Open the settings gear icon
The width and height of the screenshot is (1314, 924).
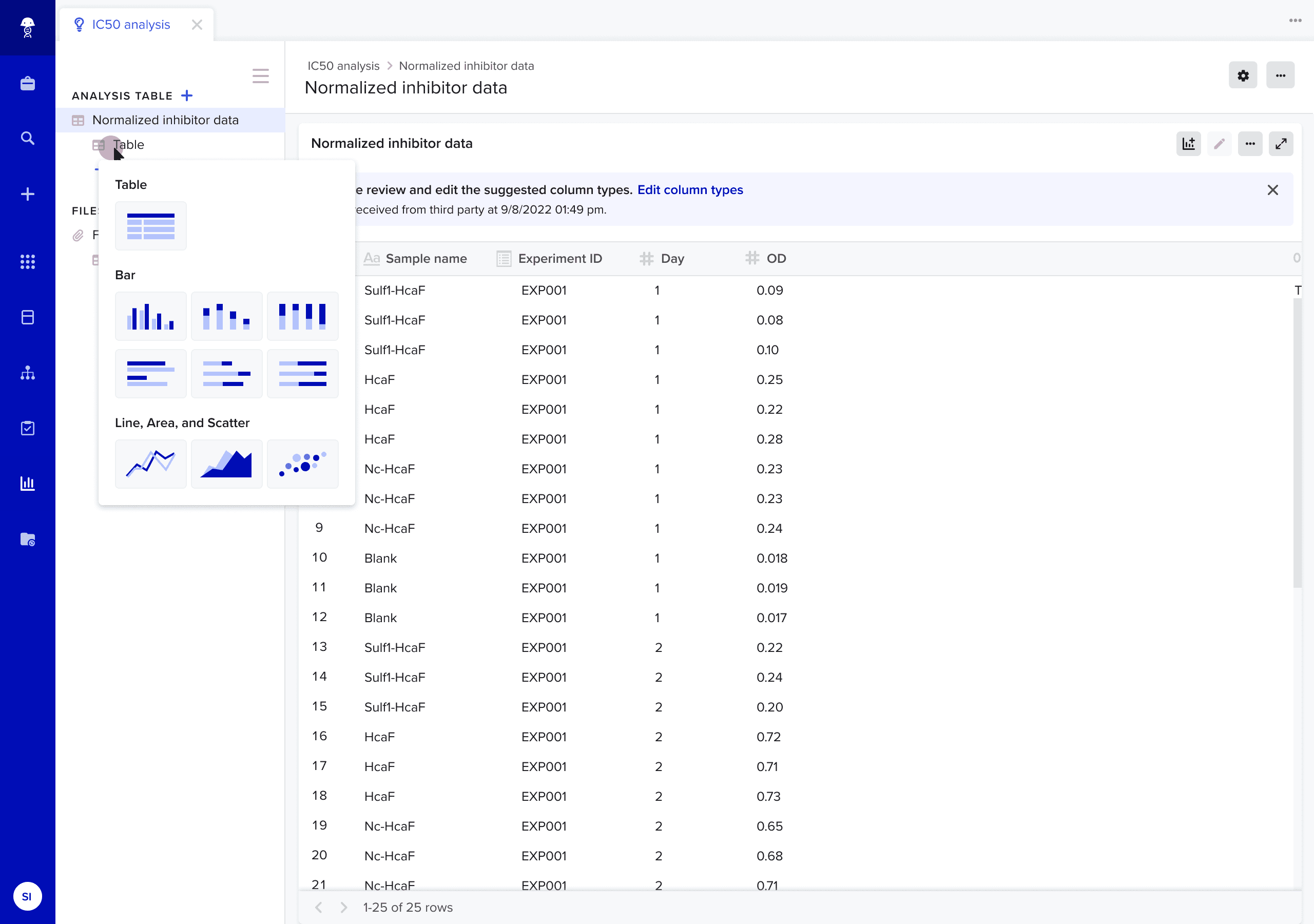[x=1243, y=75]
